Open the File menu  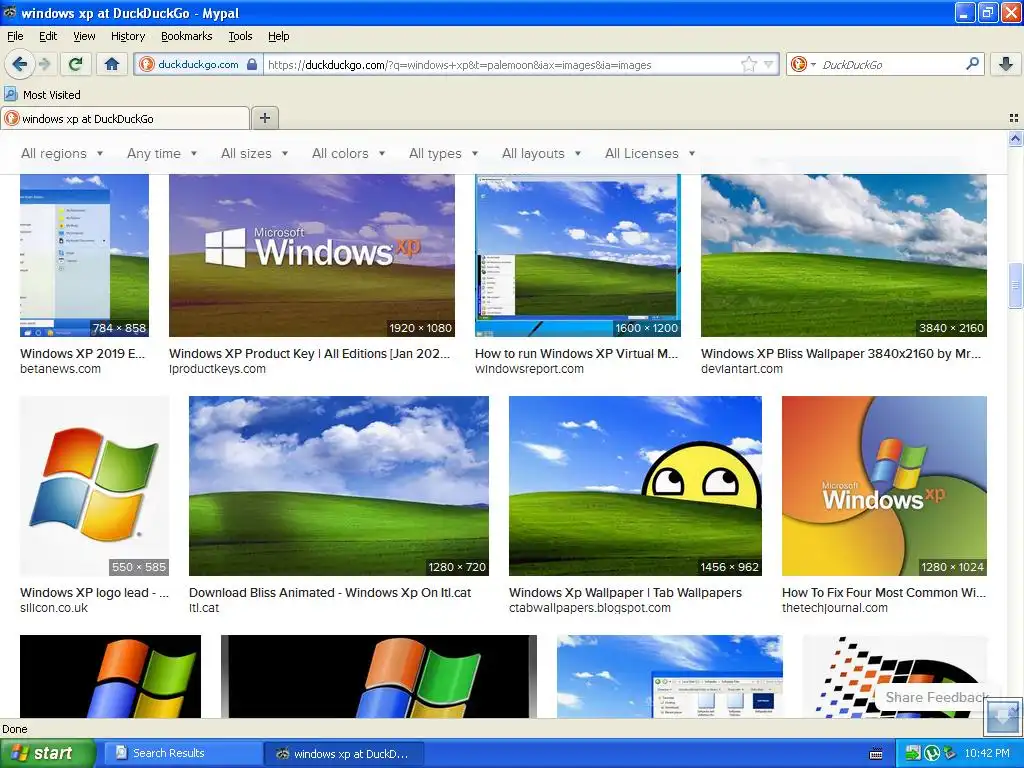click(15, 36)
